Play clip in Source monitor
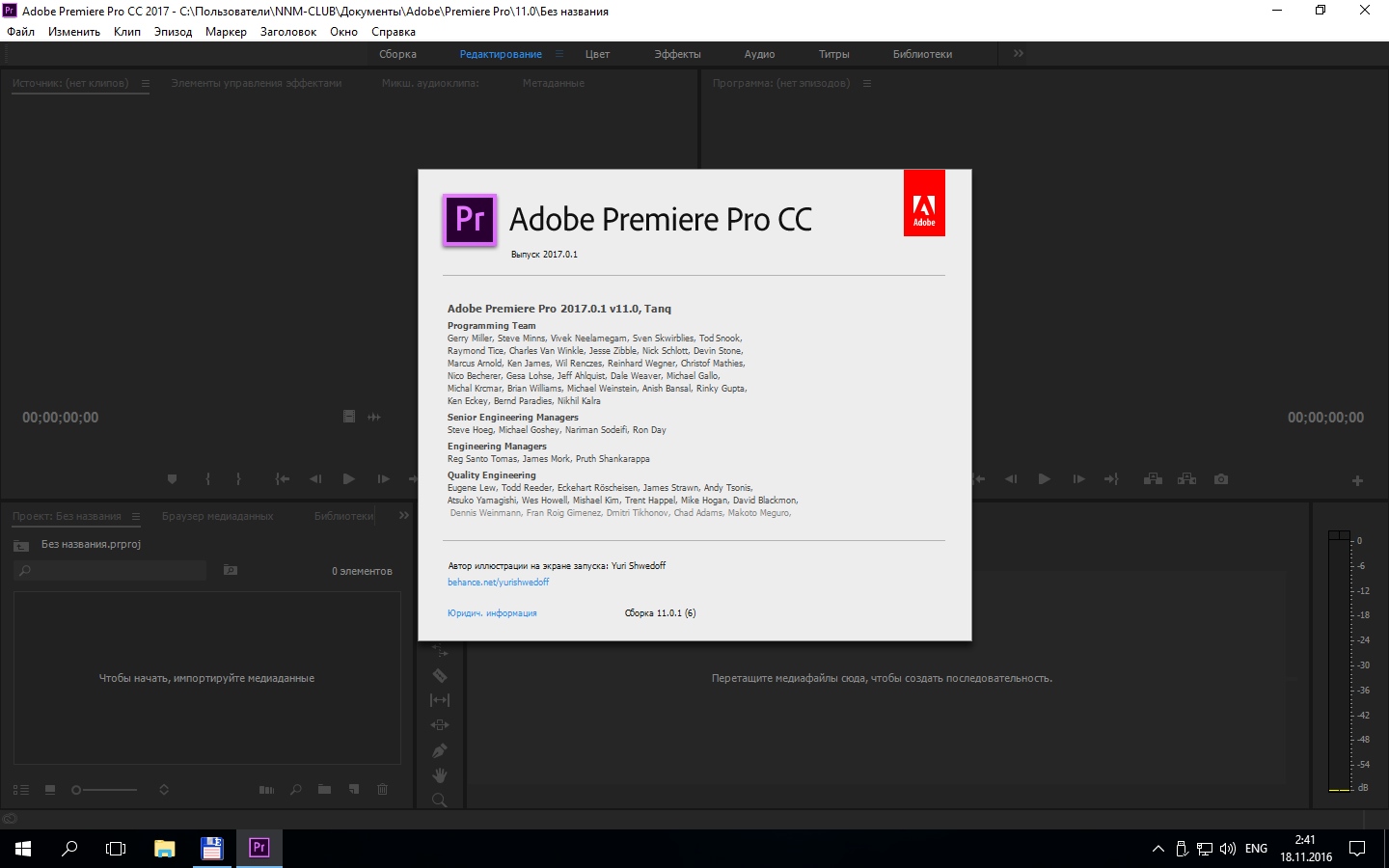Screen dimensions: 1389x868 pos(349,479)
